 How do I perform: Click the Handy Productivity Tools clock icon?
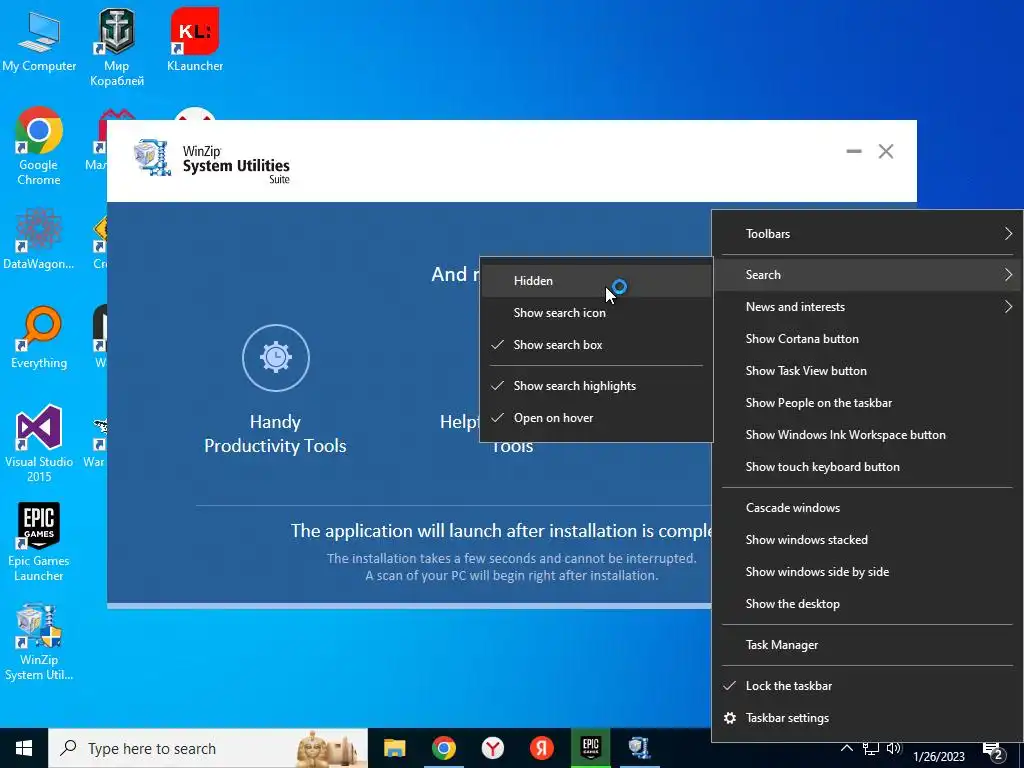(x=276, y=358)
